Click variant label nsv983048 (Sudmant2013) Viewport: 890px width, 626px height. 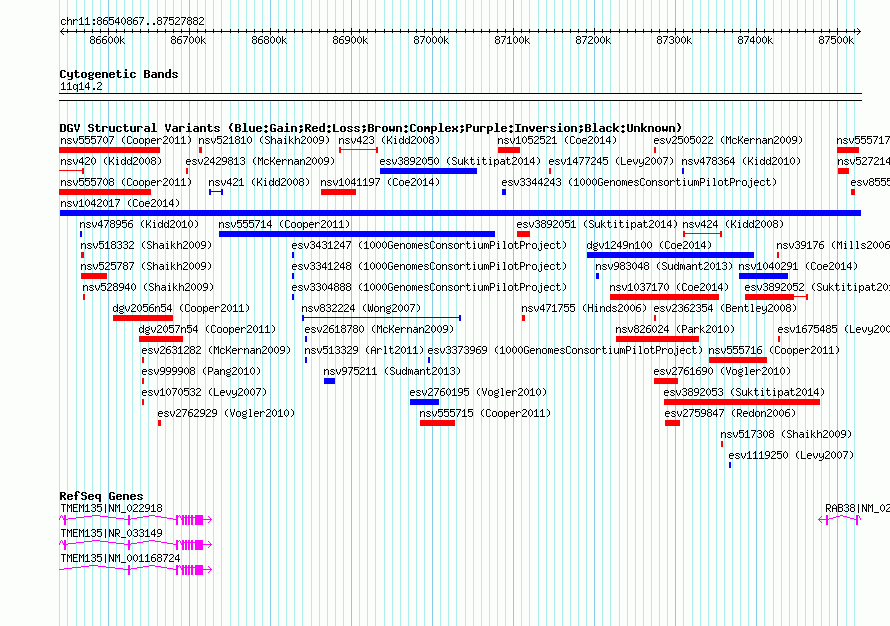(664, 266)
